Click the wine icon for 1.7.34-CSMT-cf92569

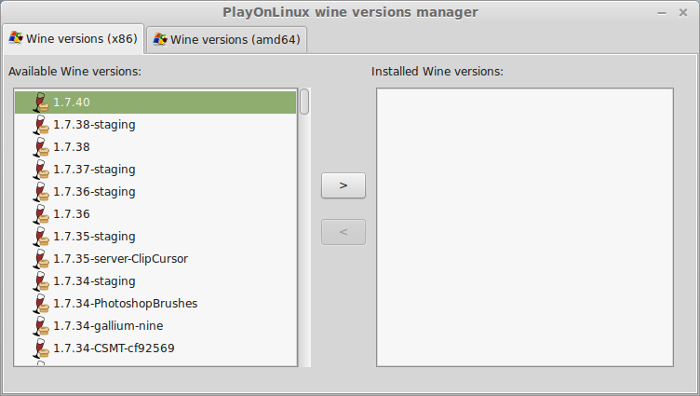click(41, 348)
